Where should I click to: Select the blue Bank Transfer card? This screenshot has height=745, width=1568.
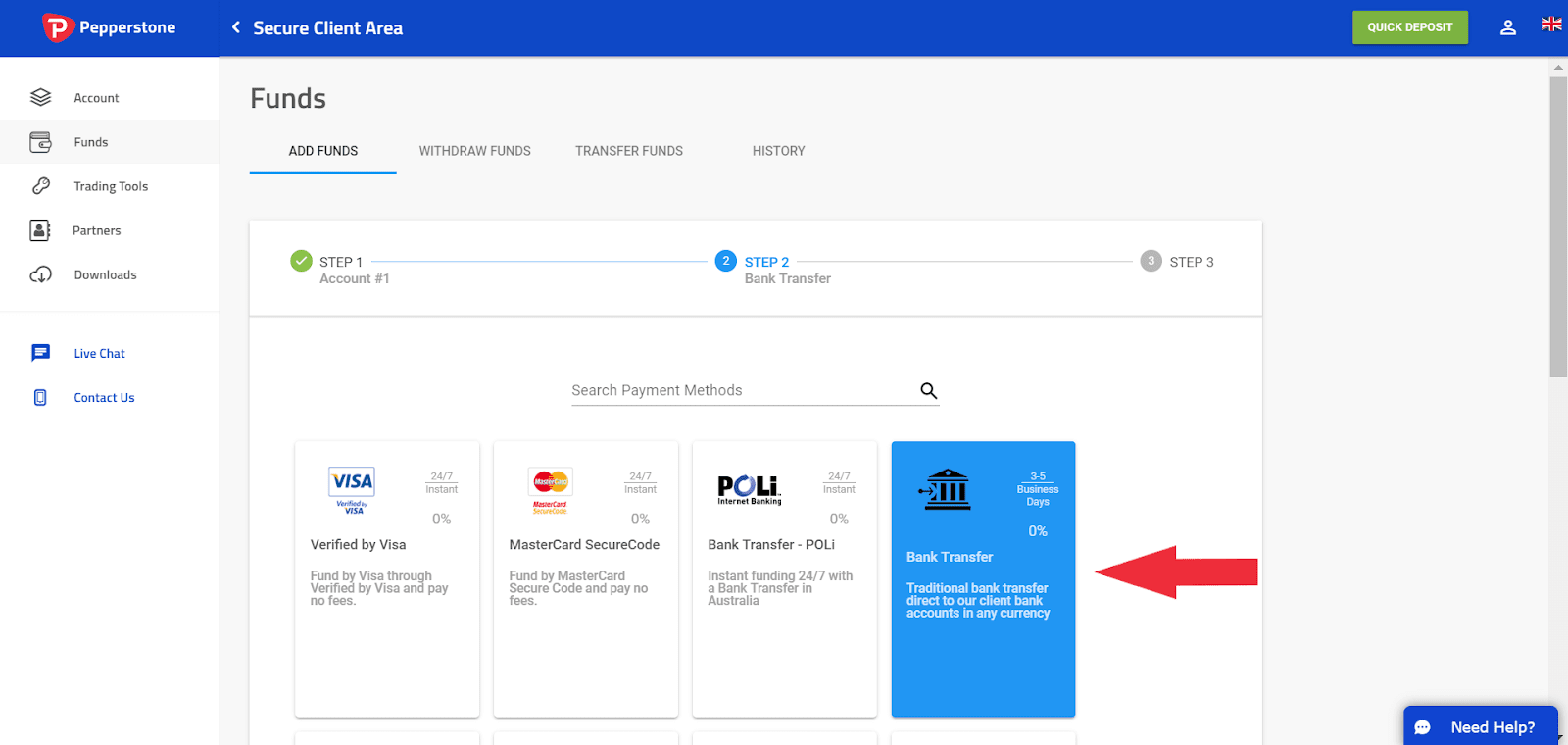point(984,579)
